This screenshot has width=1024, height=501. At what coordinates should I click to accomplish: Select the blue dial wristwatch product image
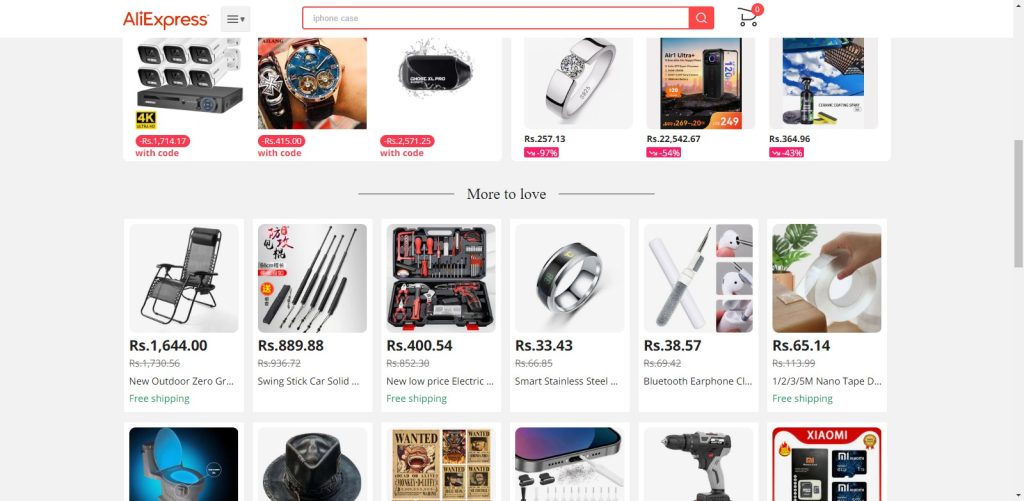point(312,83)
